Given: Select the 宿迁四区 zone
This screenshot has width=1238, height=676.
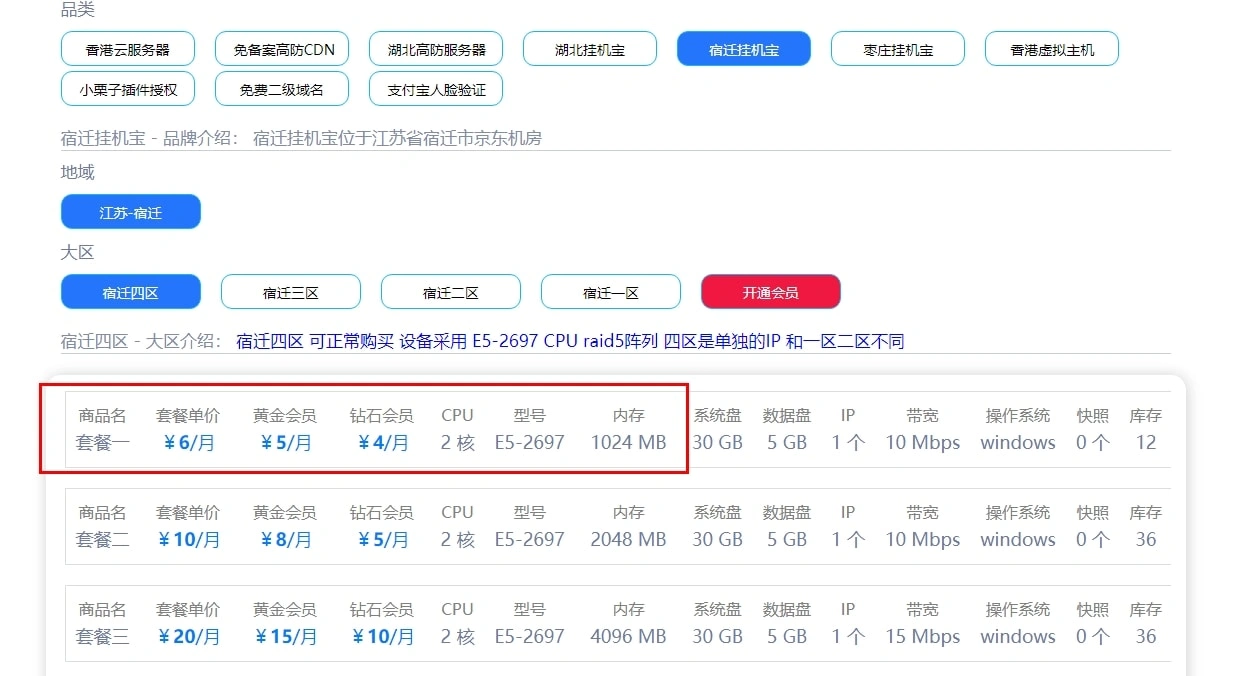Looking at the screenshot, I should click(x=131, y=292).
